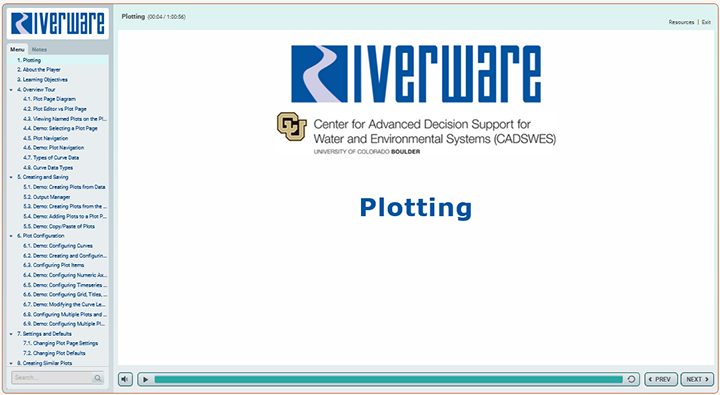720x395 pixels.
Task: Click the play button in the player bar
Action: point(146,379)
